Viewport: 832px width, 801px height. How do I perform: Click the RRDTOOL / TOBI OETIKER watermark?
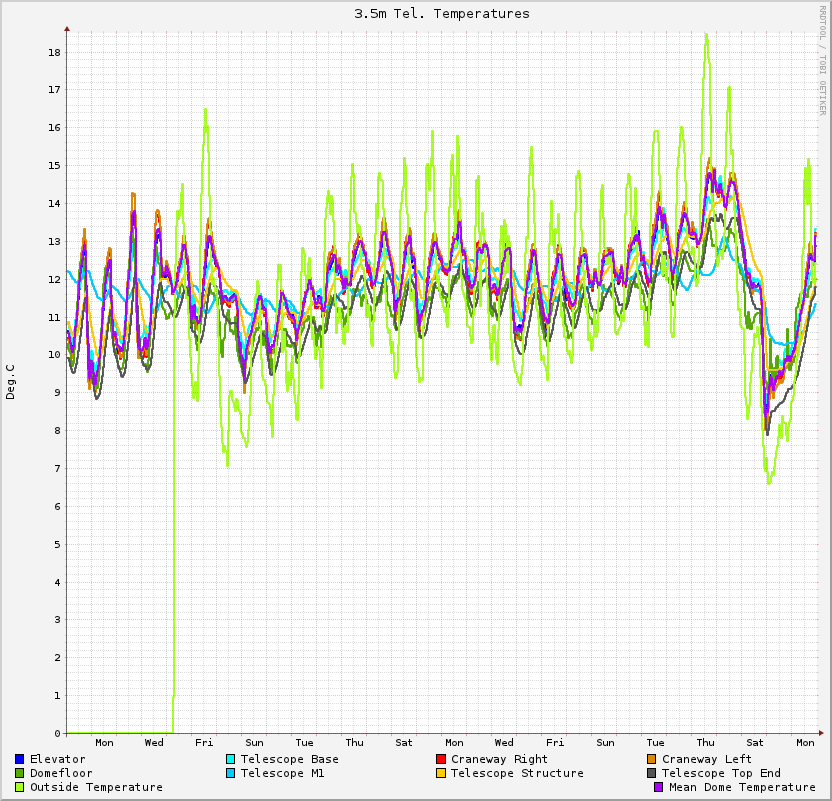tap(823, 60)
